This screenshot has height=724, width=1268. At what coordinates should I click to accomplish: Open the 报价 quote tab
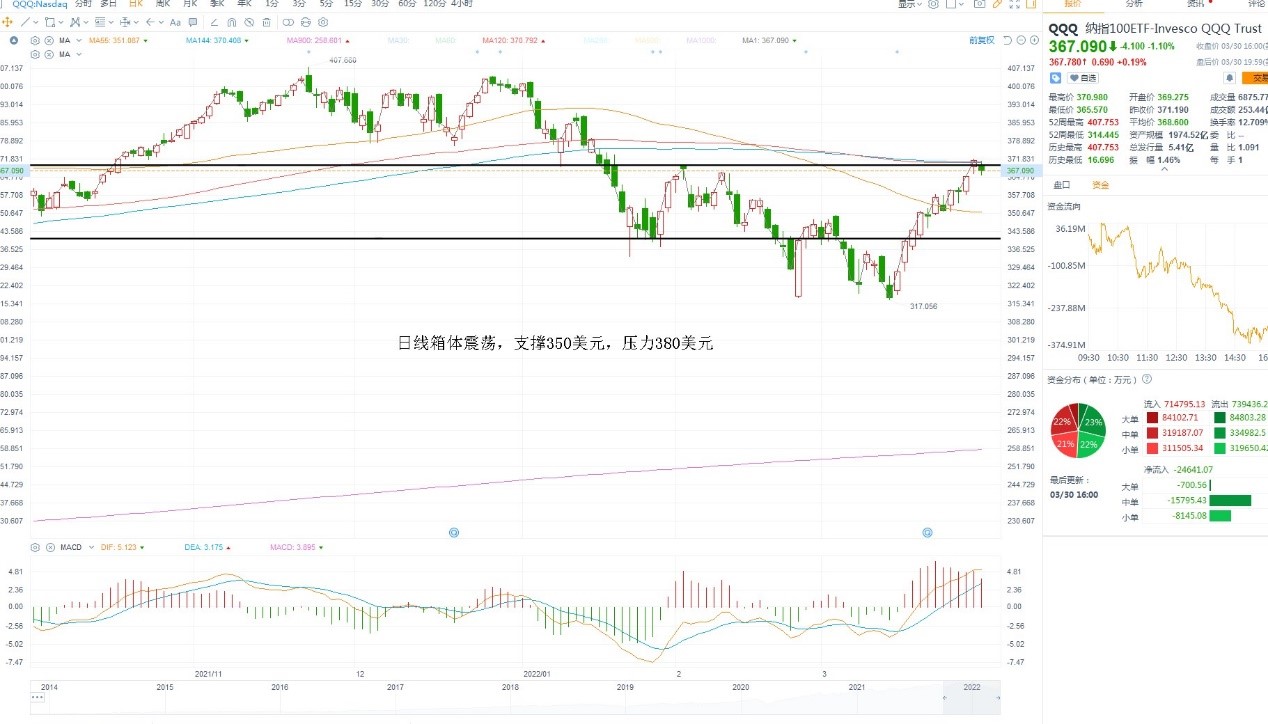[x=1073, y=4]
